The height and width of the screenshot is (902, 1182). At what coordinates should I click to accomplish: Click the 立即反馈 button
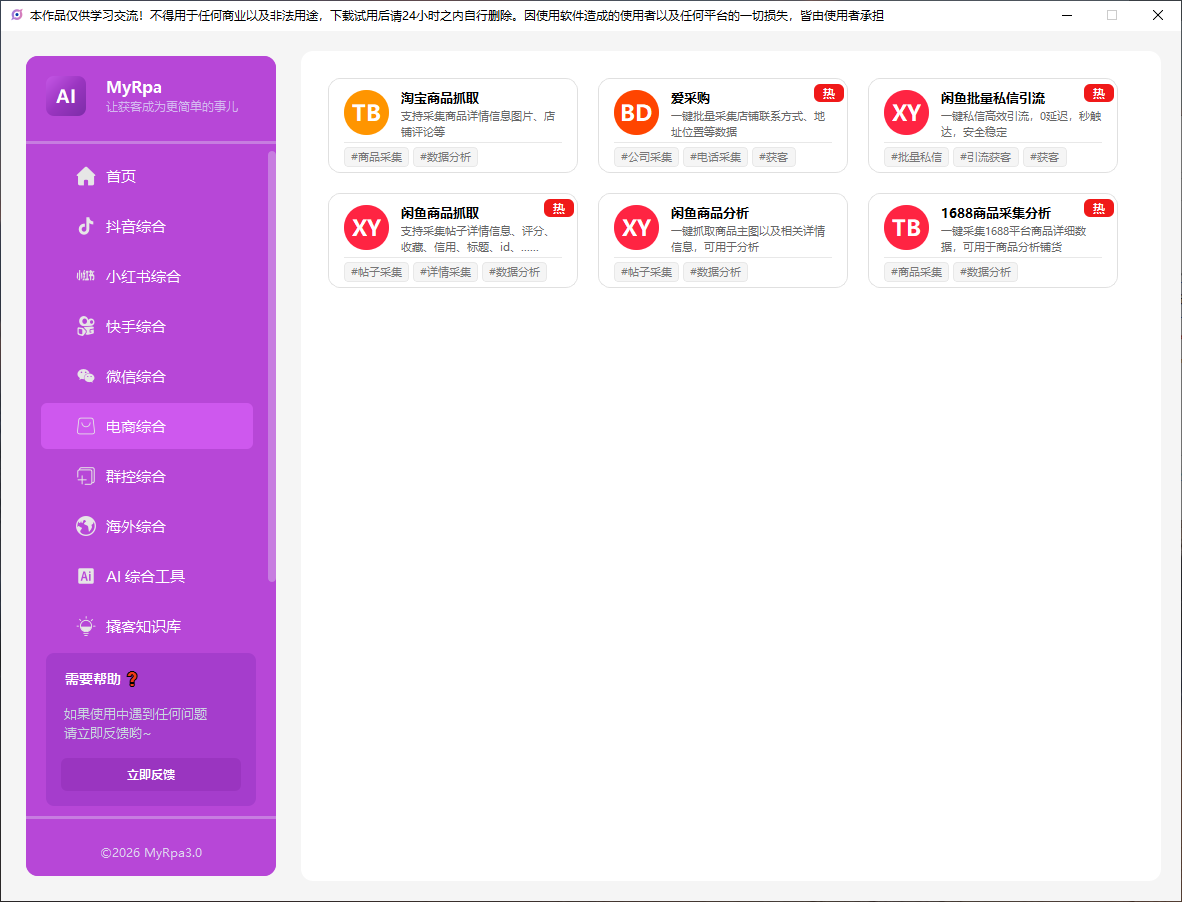151,775
